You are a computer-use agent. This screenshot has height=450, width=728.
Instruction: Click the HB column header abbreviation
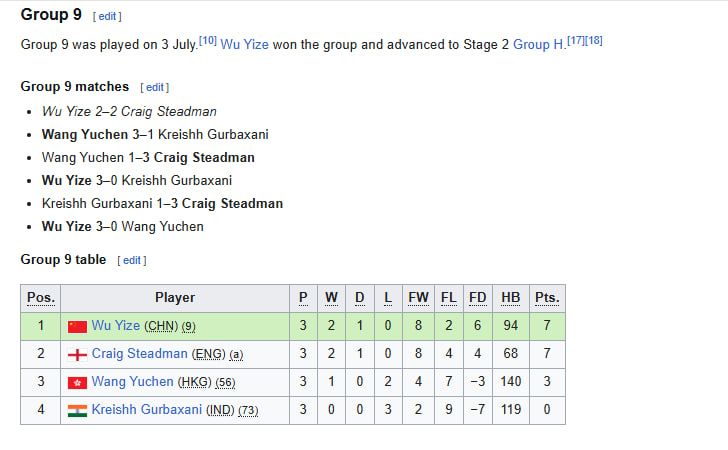point(511,298)
